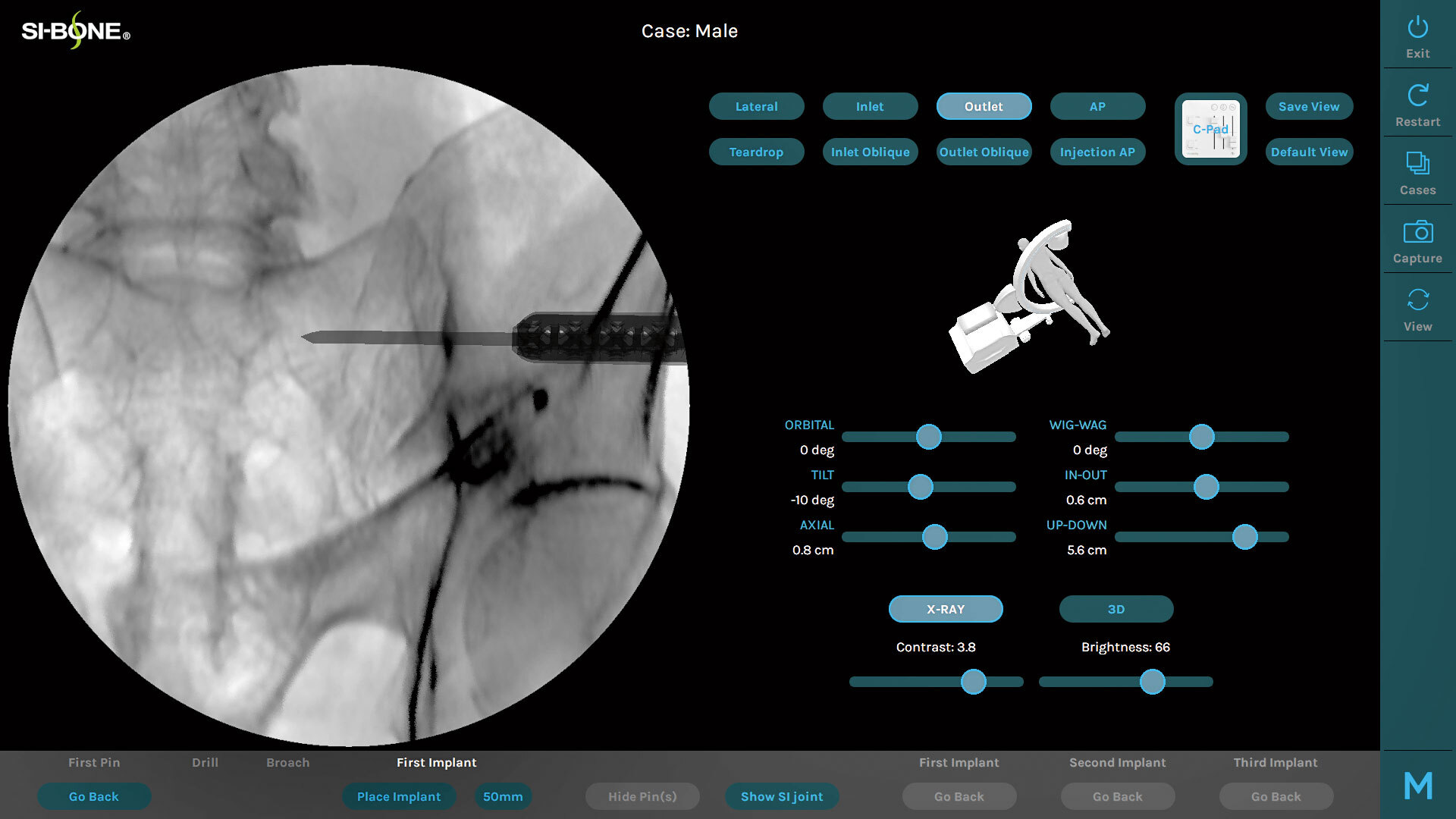Open the 50mm implant size selector

point(503,796)
